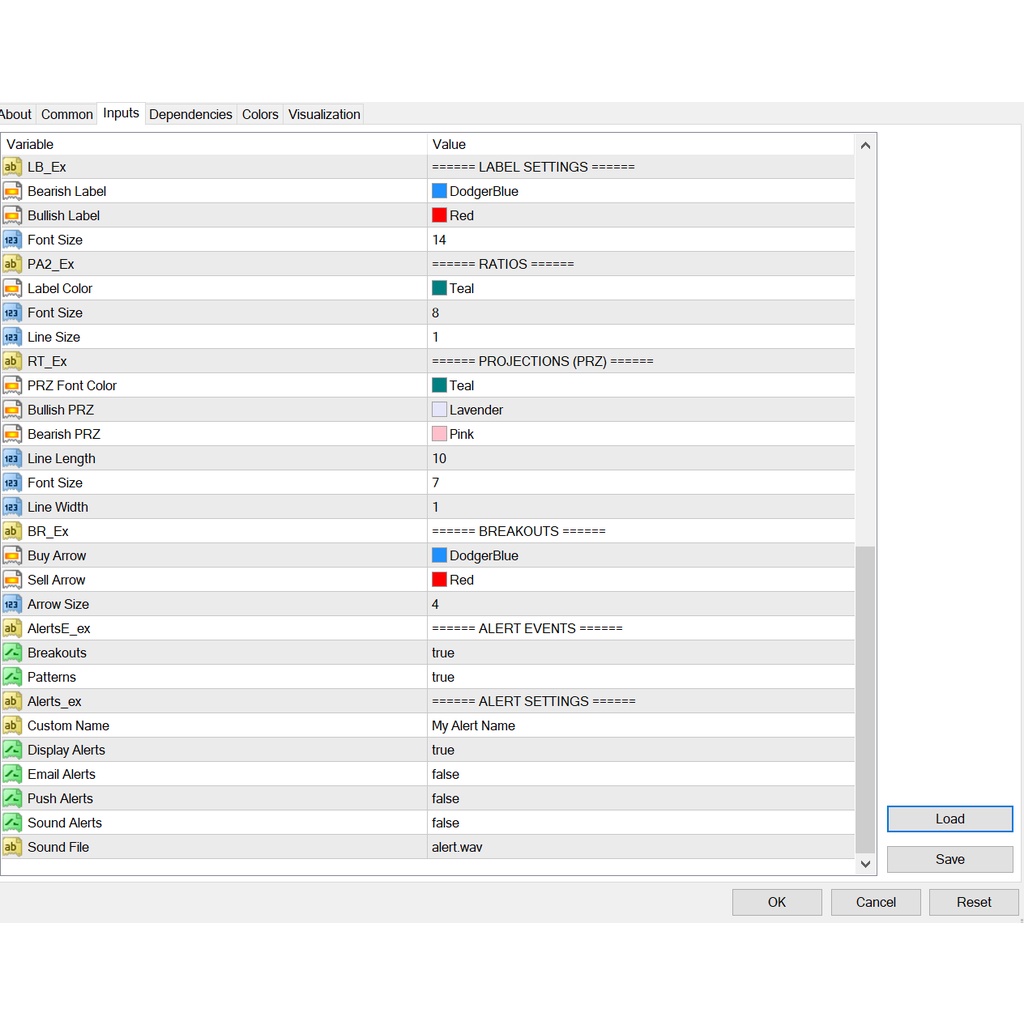Click the Reset button
Viewport: 1024px width, 1024px height.
point(973,902)
